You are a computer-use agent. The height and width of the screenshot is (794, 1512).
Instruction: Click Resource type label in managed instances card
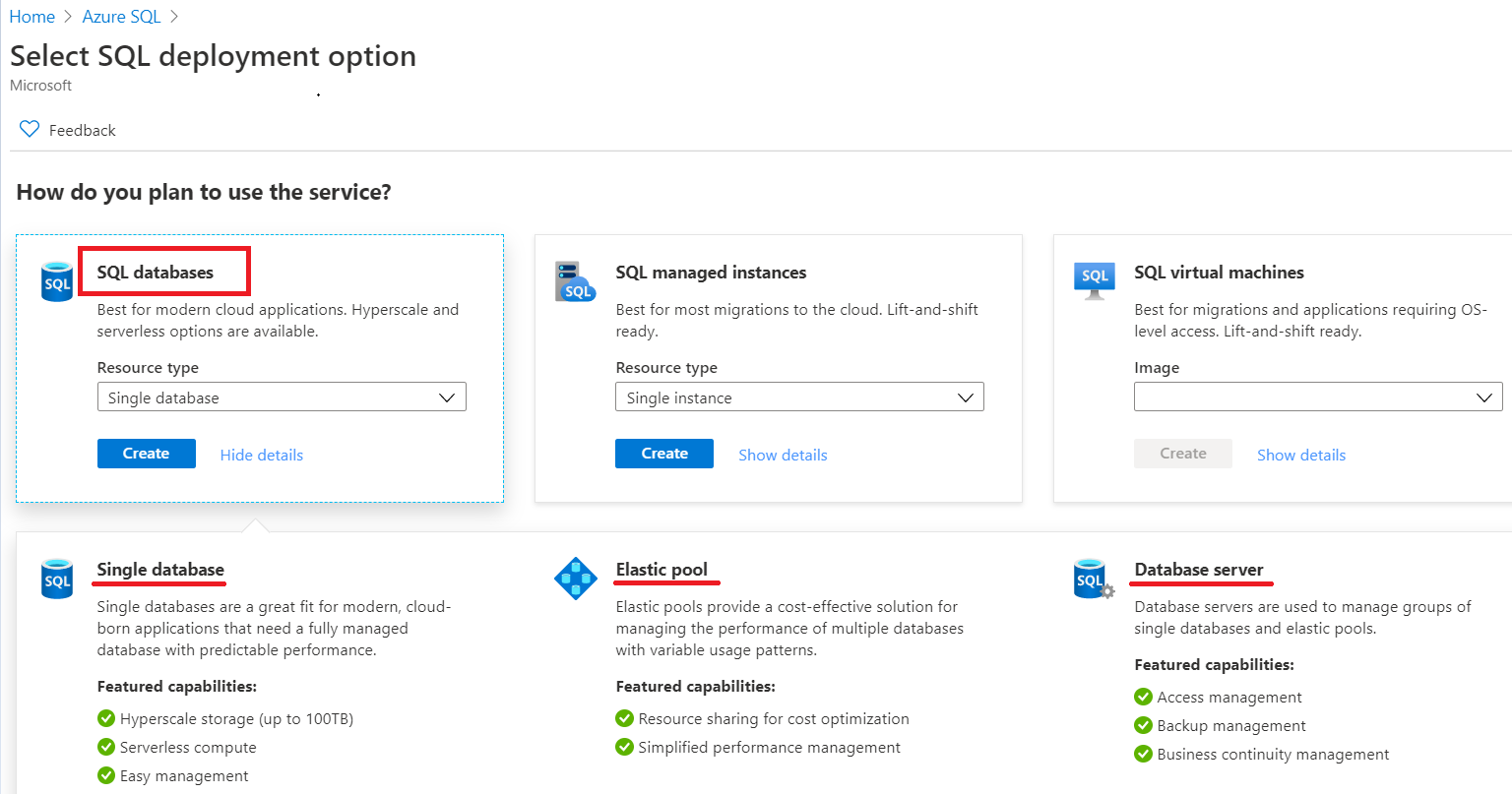pos(666,368)
